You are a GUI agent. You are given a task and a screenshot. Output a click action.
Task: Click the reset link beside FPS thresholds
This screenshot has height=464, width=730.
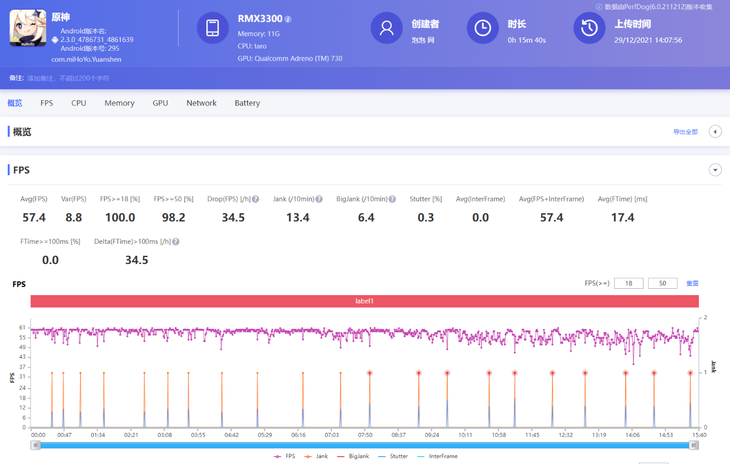pyautogui.click(x=692, y=284)
